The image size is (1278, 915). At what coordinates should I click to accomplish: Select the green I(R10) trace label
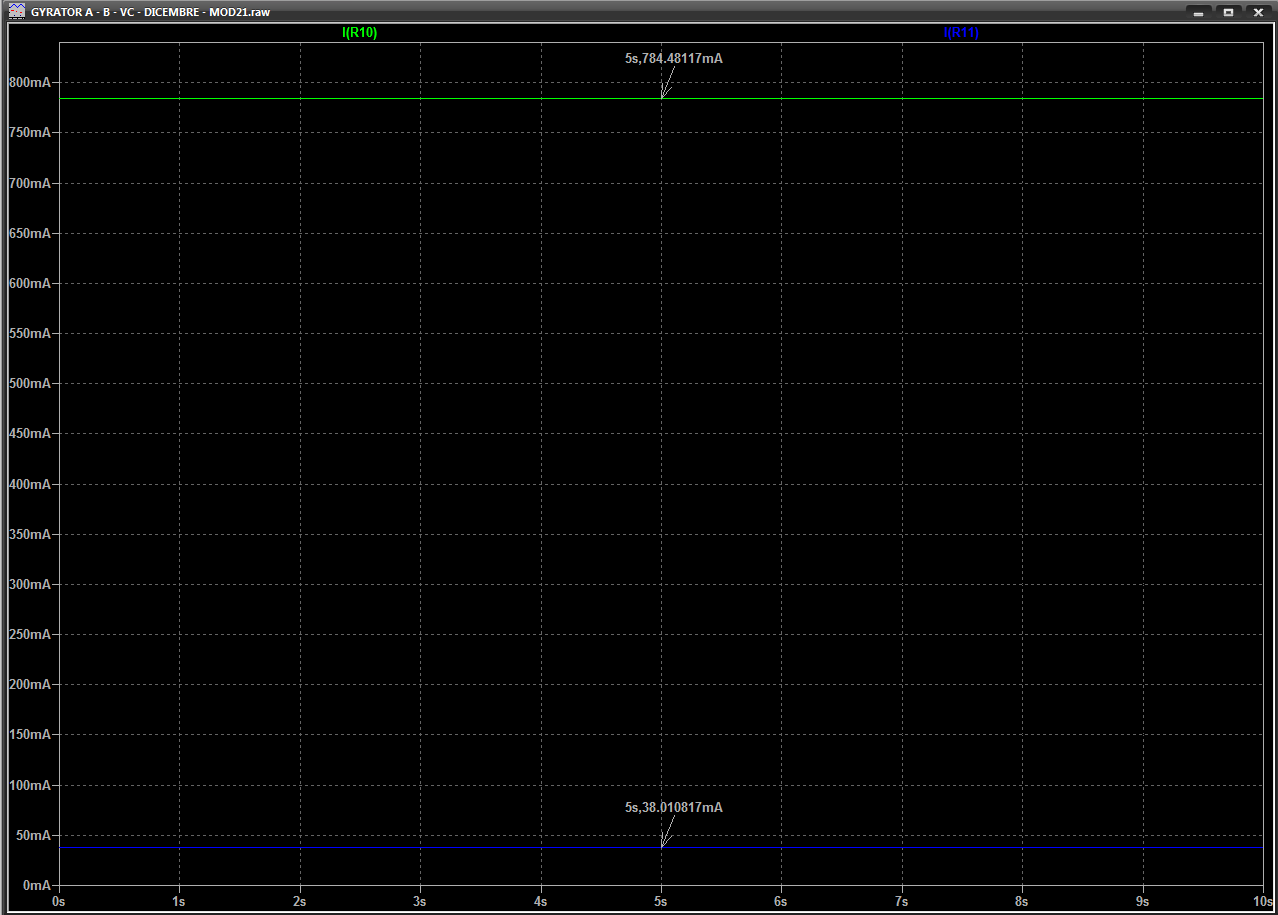[x=360, y=33]
